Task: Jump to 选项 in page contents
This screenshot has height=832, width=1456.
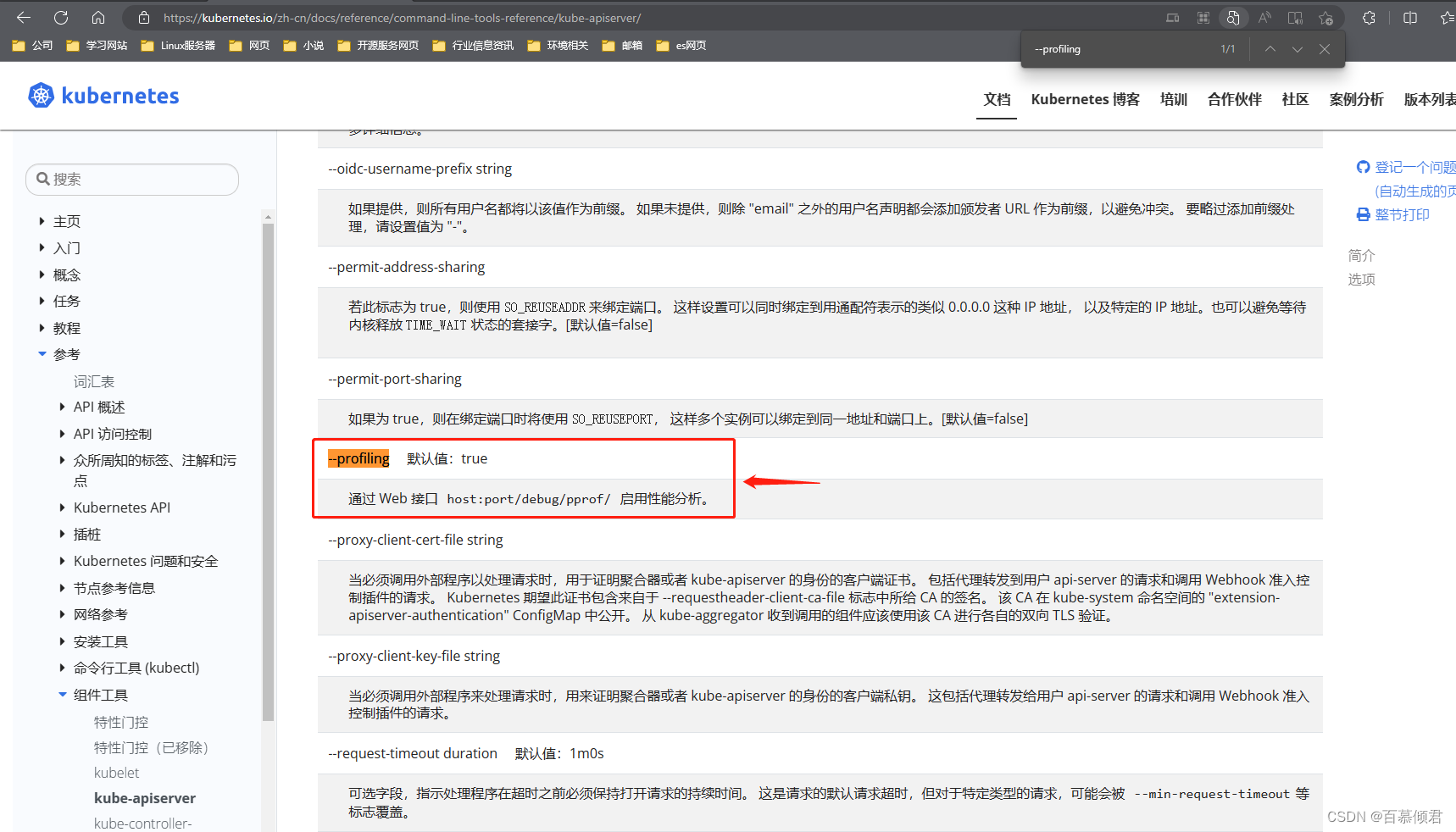Action: (x=1361, y=279)
